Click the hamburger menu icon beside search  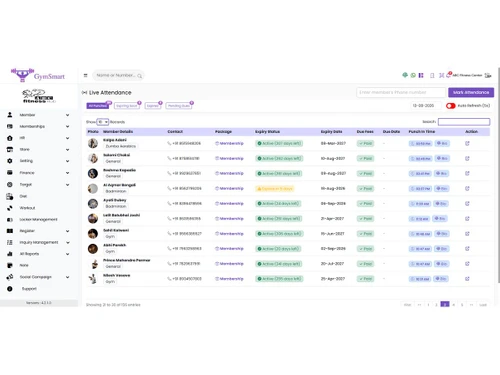click(85, 76)
